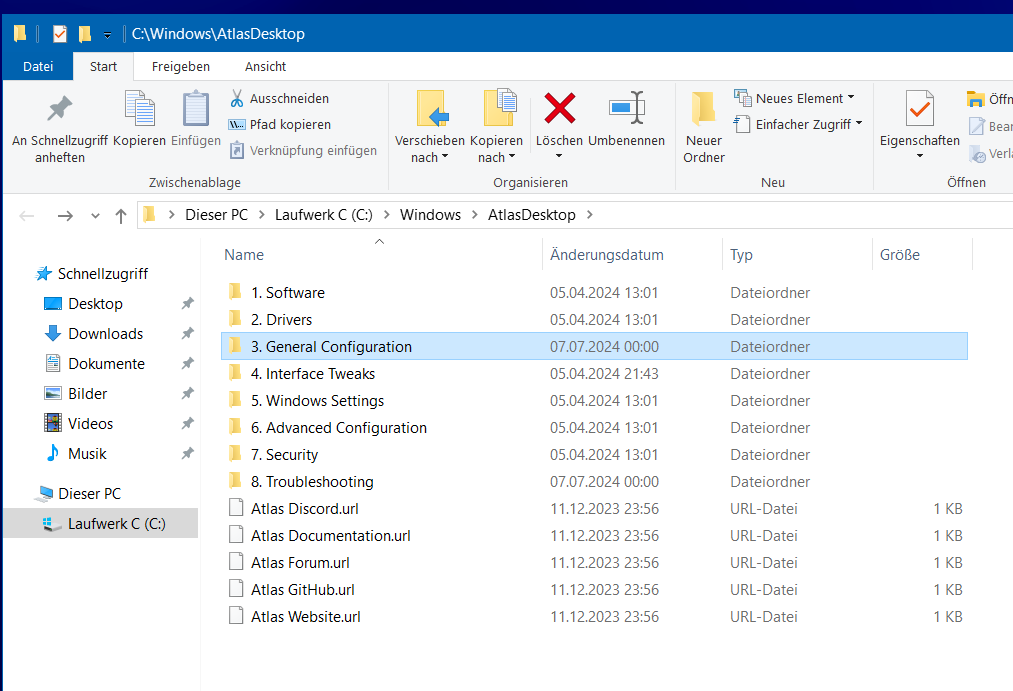Open the Datei menu tab
1013x691 pixels.
point(38,67)
